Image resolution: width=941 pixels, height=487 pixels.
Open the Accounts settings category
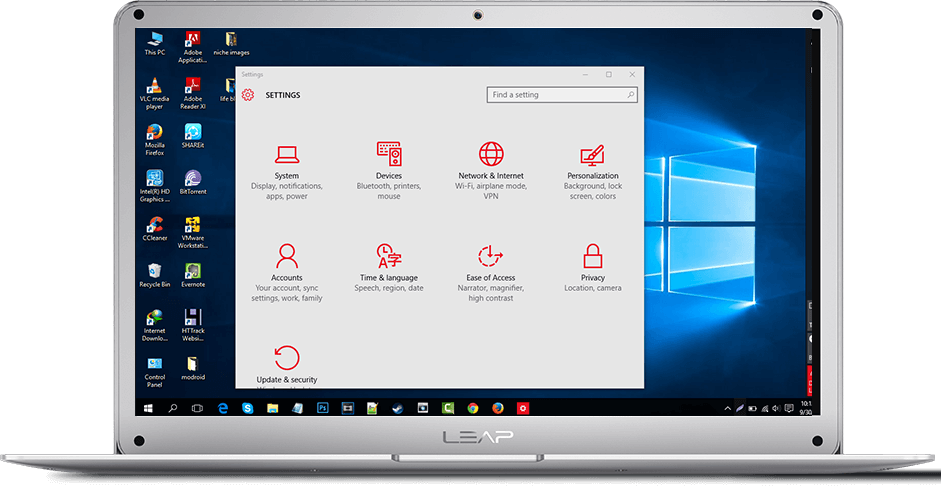point(287,273)
